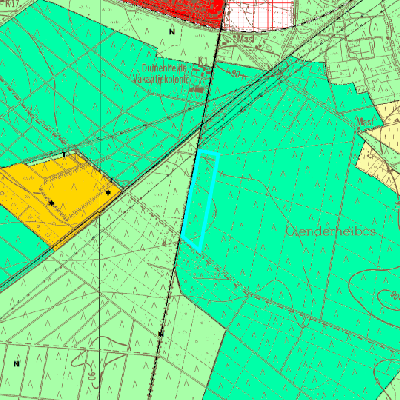This screenshot has height=400, width=400.
Task: Click the orange zoned area
Action: click(x=60, y=200)
